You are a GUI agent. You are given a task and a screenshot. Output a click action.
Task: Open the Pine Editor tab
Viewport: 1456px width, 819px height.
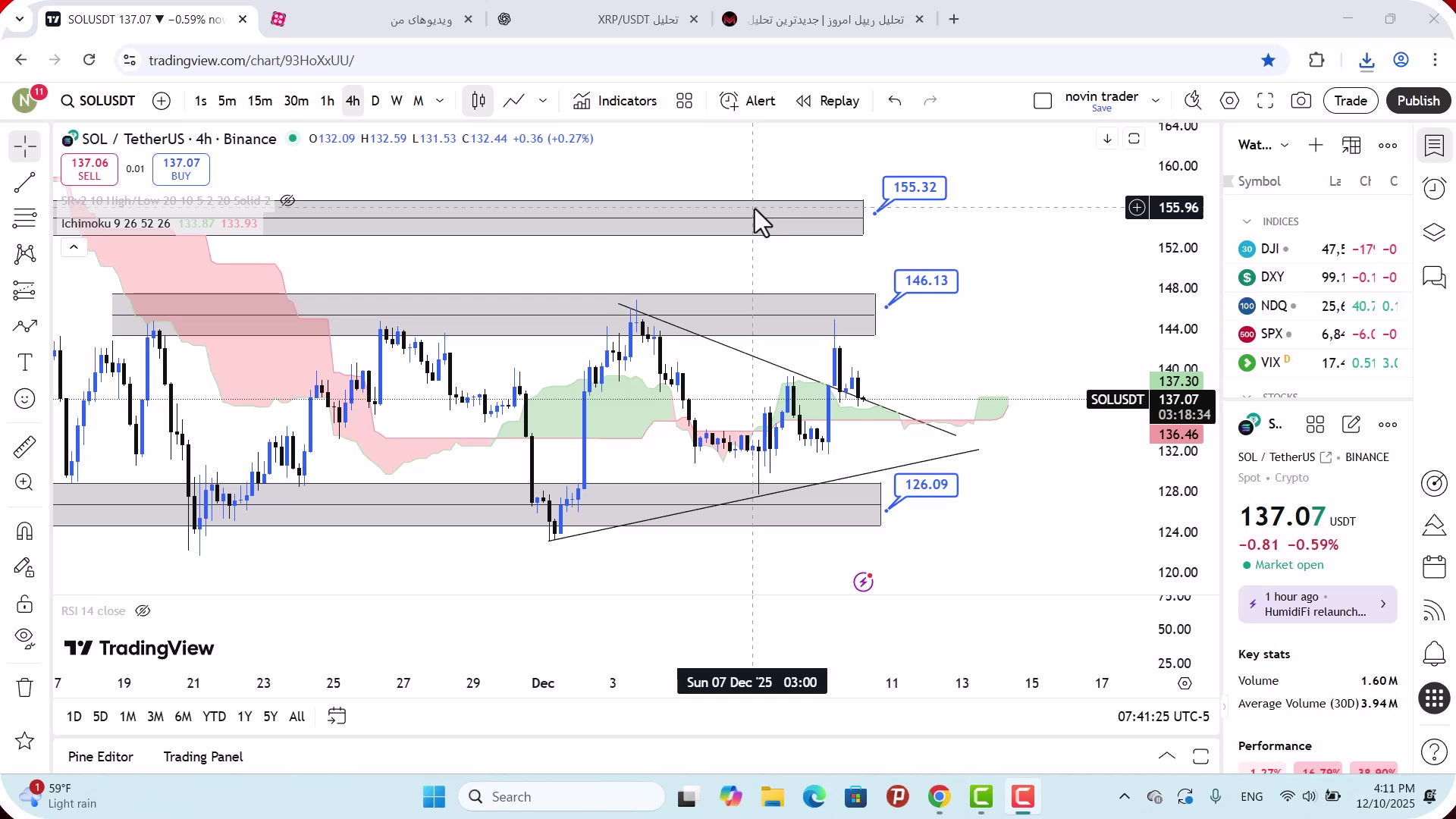(100, 757)
